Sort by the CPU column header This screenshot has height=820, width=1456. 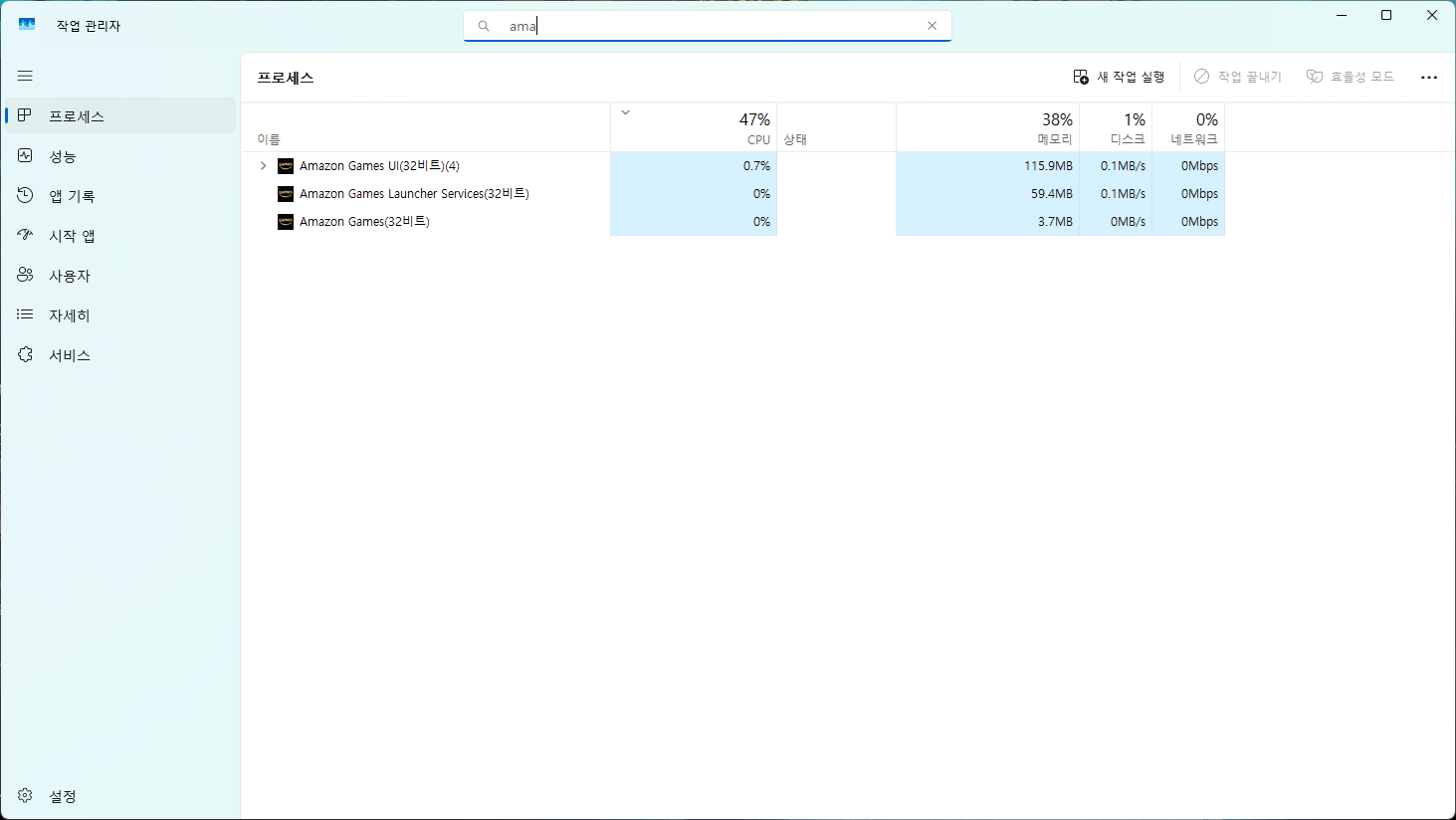pos(694,127)
